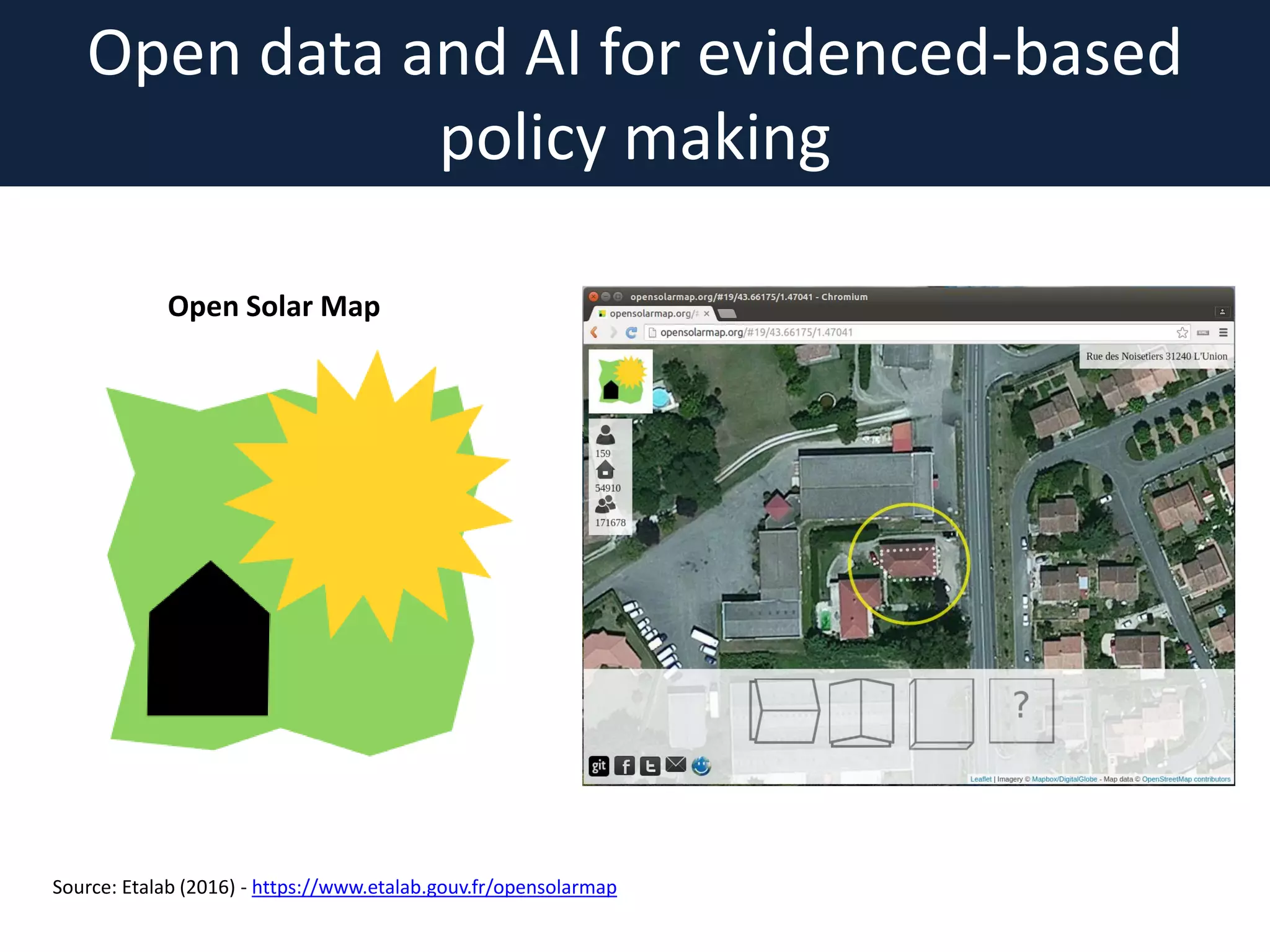
Task: Choose the east-west ridge roof orientation
Action: click(x=784, y=711)
